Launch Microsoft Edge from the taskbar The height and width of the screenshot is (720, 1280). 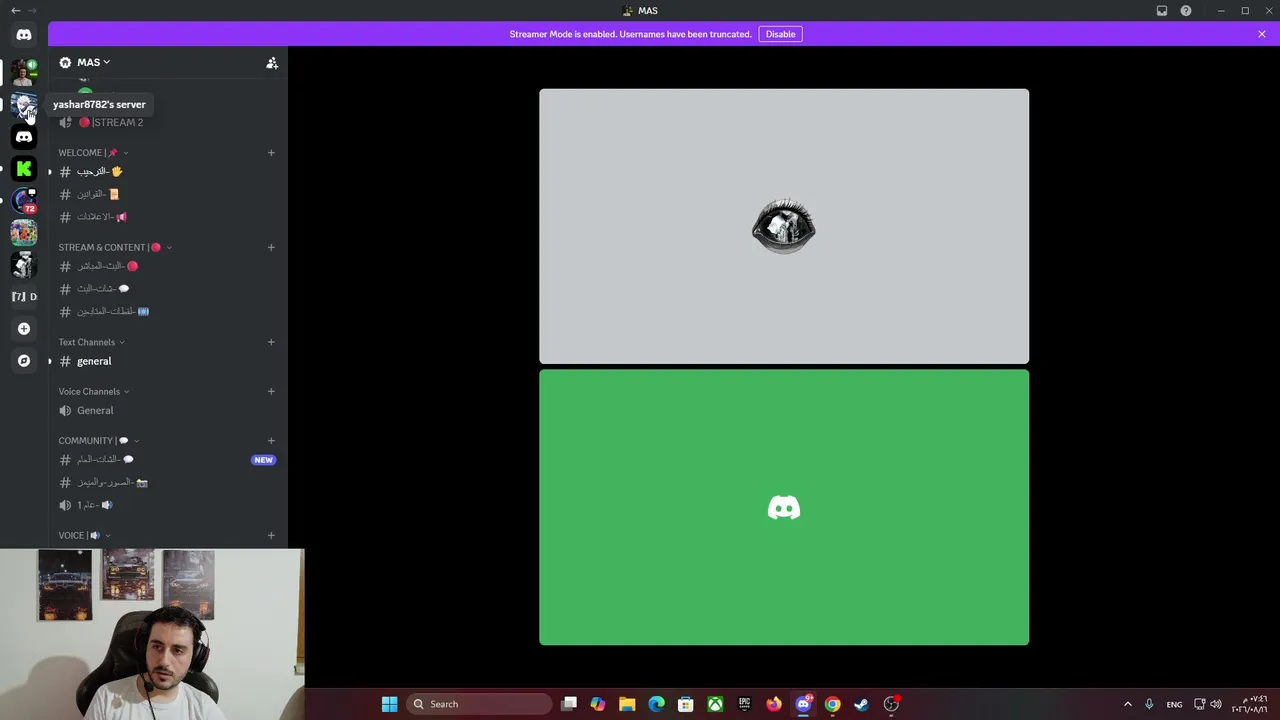pyautogui.click(x=656, y=704)
